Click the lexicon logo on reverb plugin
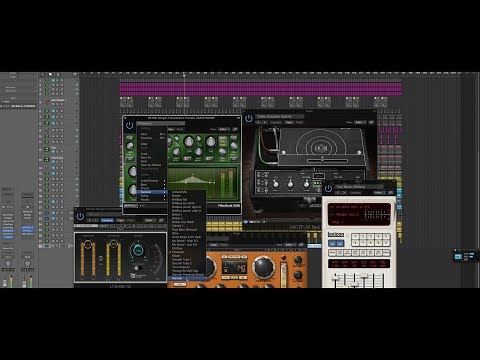The image size is (480, 360). [x=336, y=234]
